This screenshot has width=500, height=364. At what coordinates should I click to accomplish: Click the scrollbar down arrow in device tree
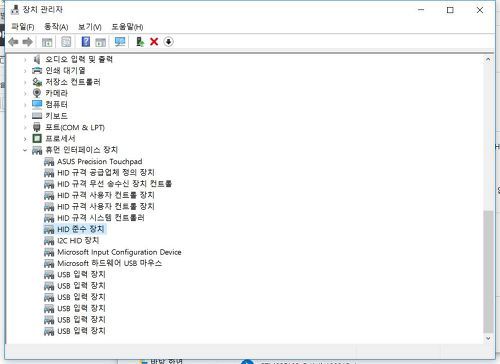488,338
